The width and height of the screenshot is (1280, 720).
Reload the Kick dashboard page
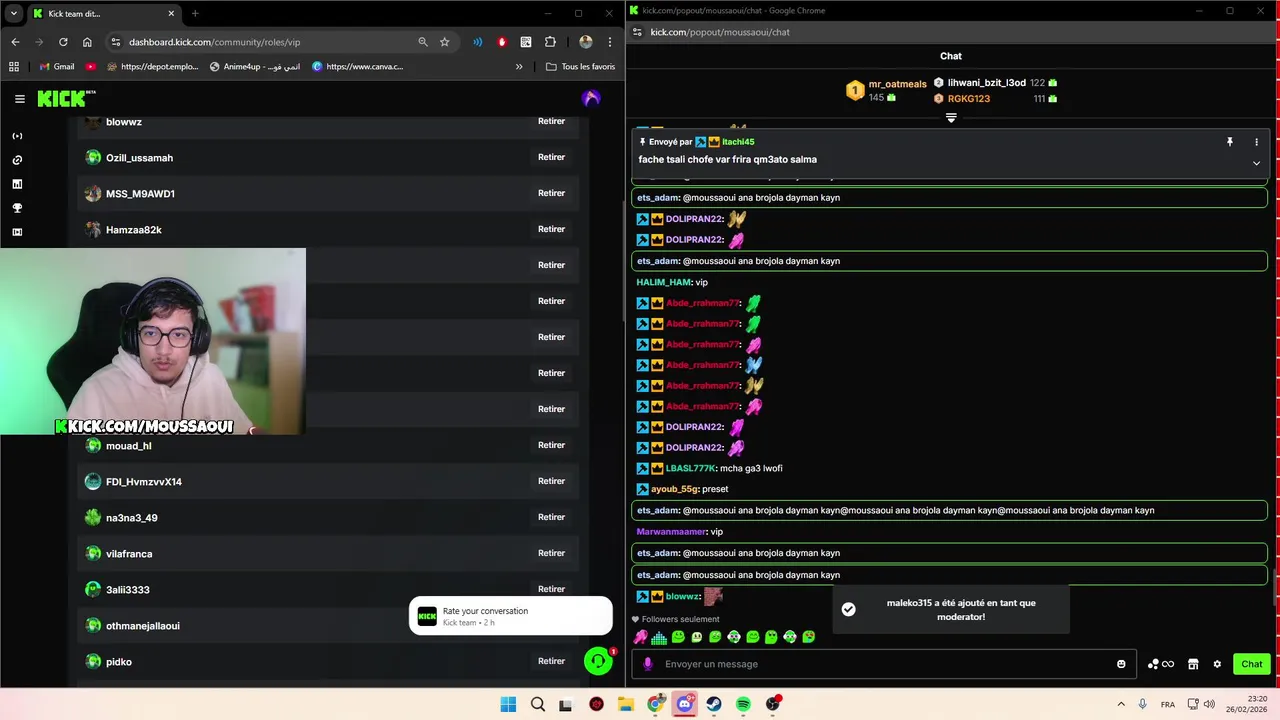[x=63, y=42]
